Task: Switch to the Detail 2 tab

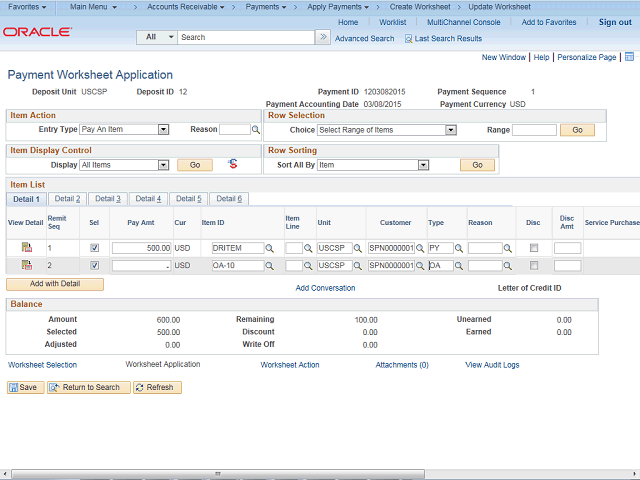Action: click(67, 199)
